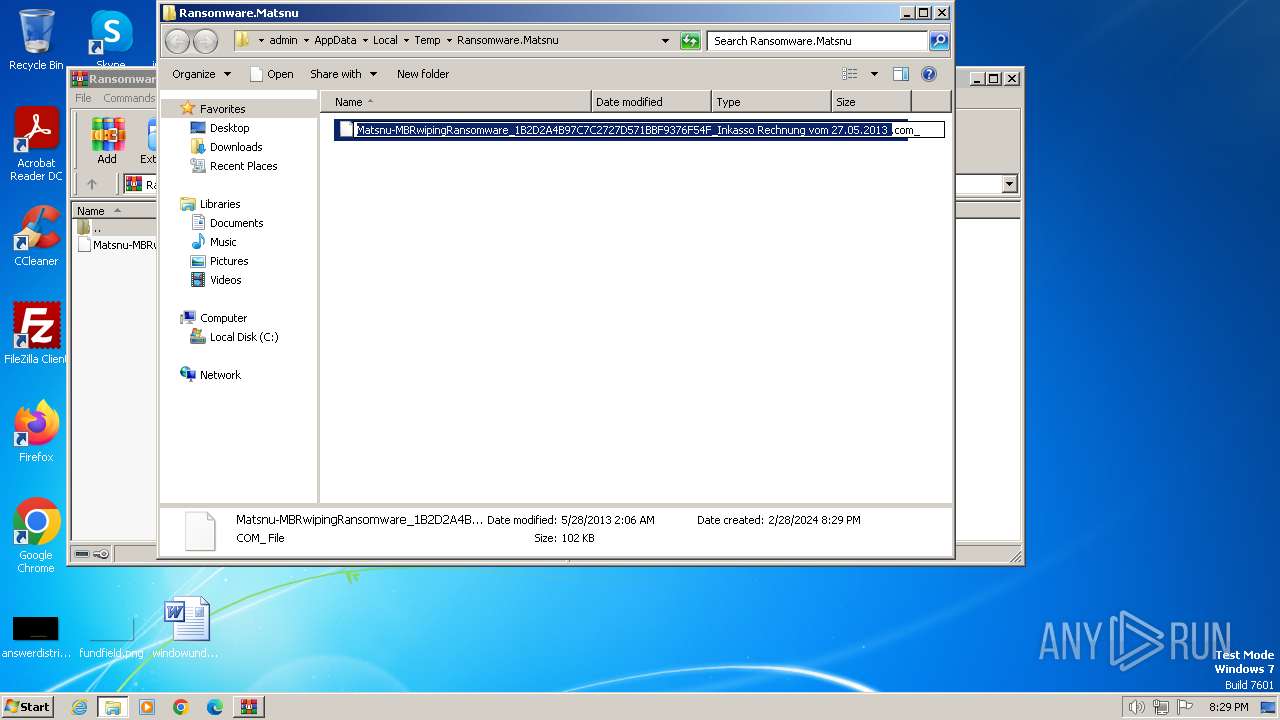Open Chrome from the taskbar
The width and height of the screenshot is (1280, 720).
[x=181, y=707]
